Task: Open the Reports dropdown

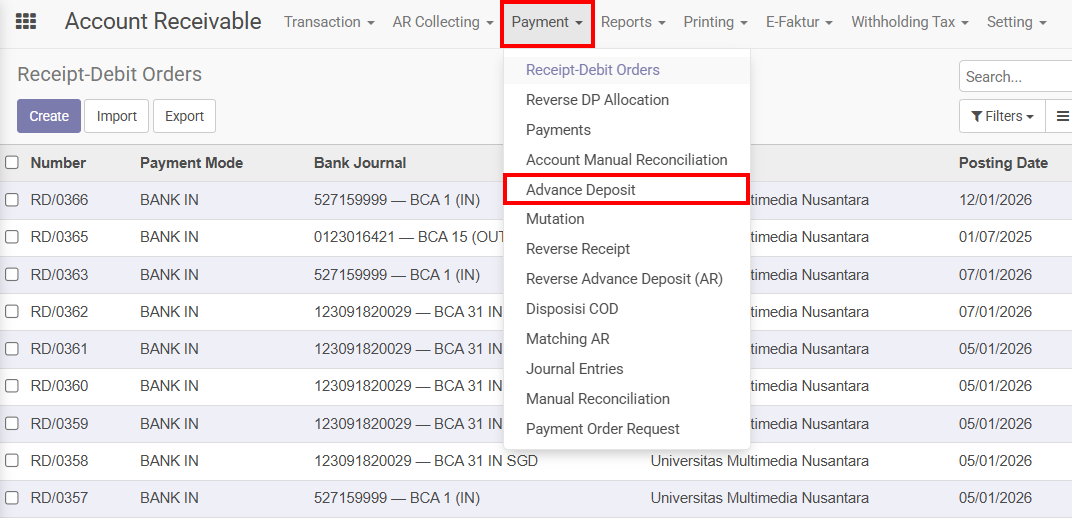Action: tap(633, 22)
